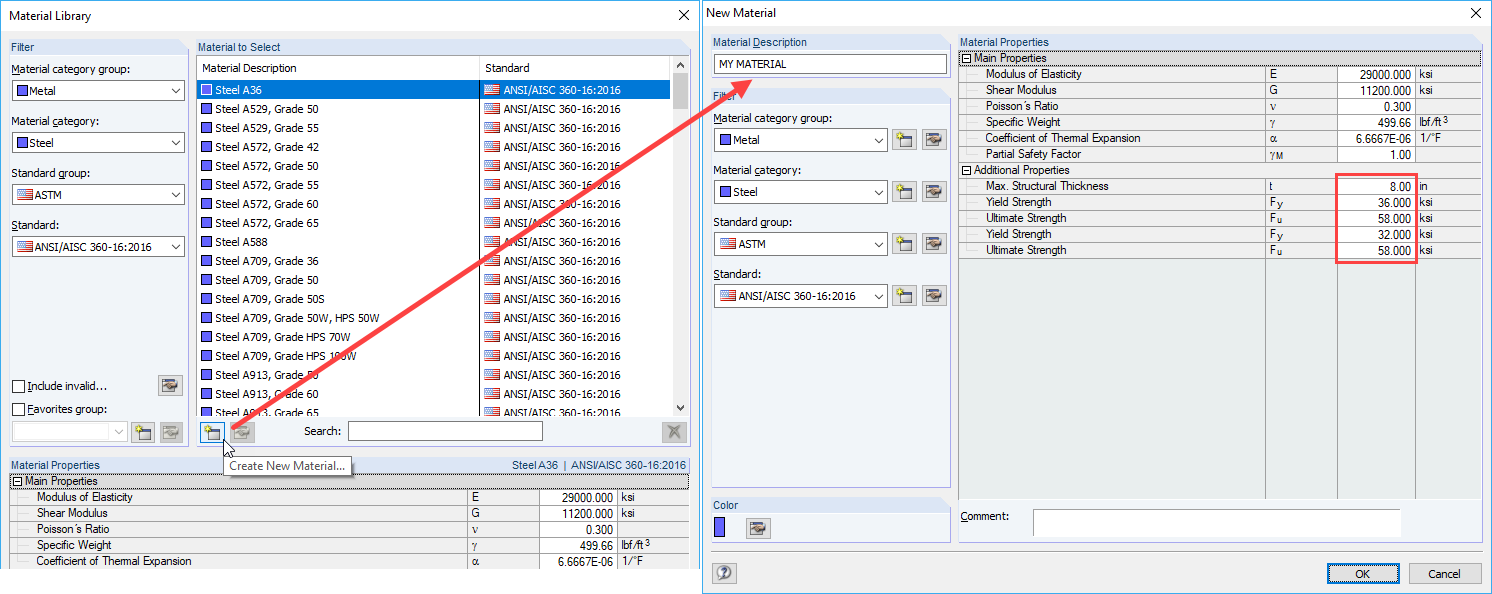Collapse Main Properties in New Material dialog

pos(966,59)
